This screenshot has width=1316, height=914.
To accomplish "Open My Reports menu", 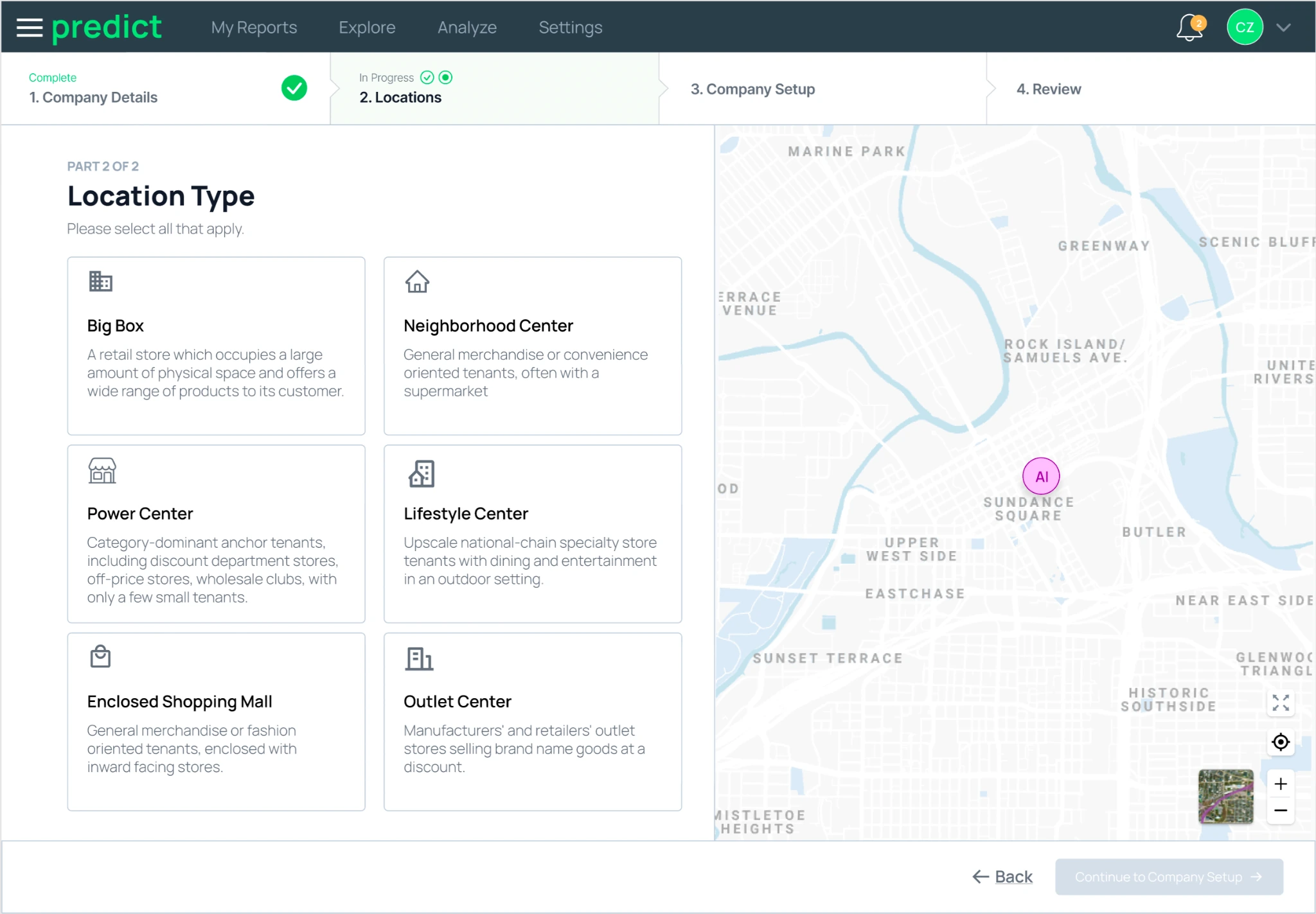I will [x=254, y=28].
